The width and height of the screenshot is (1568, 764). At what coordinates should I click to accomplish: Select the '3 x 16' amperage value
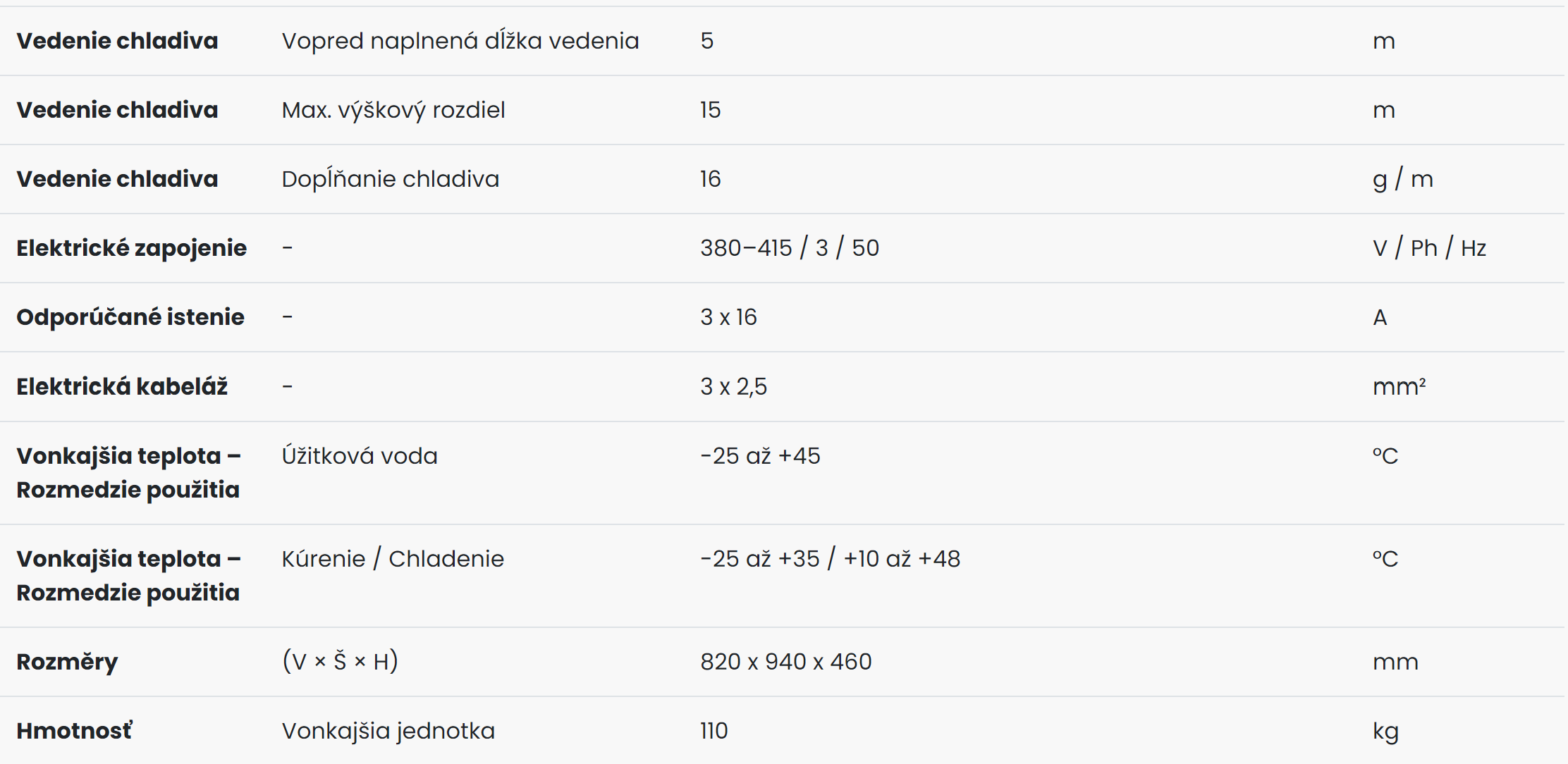pyautogui.click(x=728, y=317)
